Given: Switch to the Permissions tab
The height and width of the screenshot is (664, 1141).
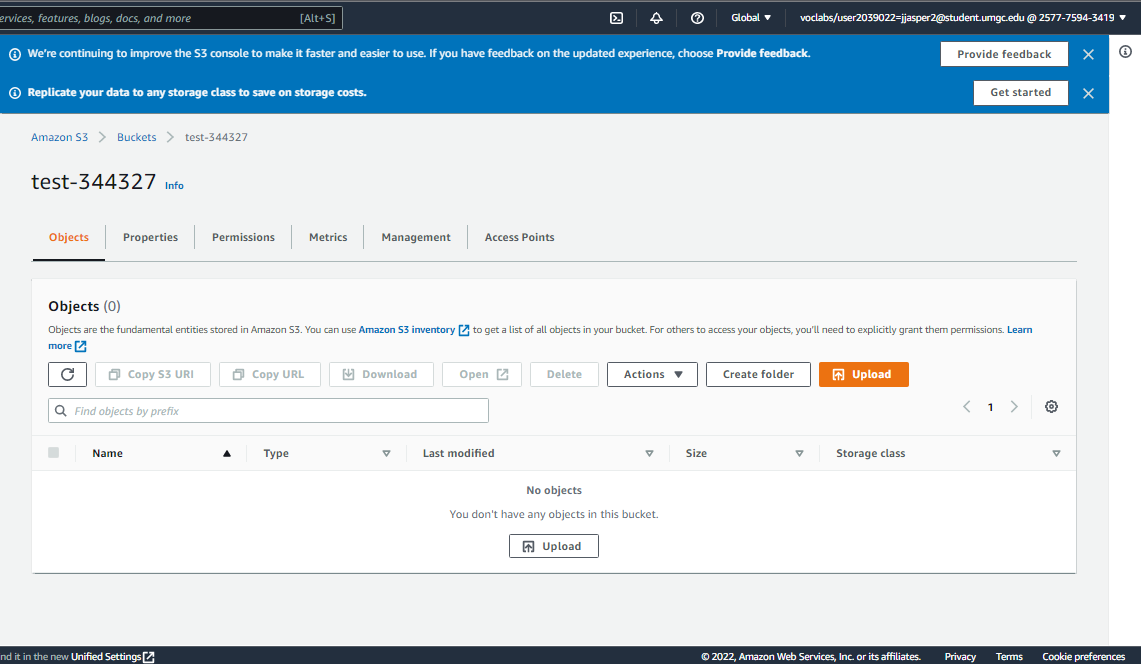Looking at the screenshot, I should coord(243,237).
